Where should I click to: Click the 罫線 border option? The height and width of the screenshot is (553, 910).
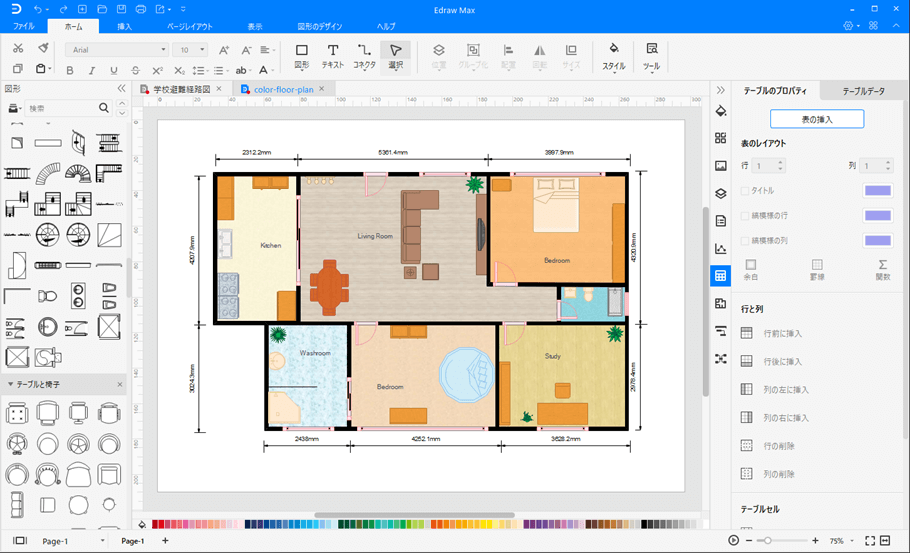point(817,270)
